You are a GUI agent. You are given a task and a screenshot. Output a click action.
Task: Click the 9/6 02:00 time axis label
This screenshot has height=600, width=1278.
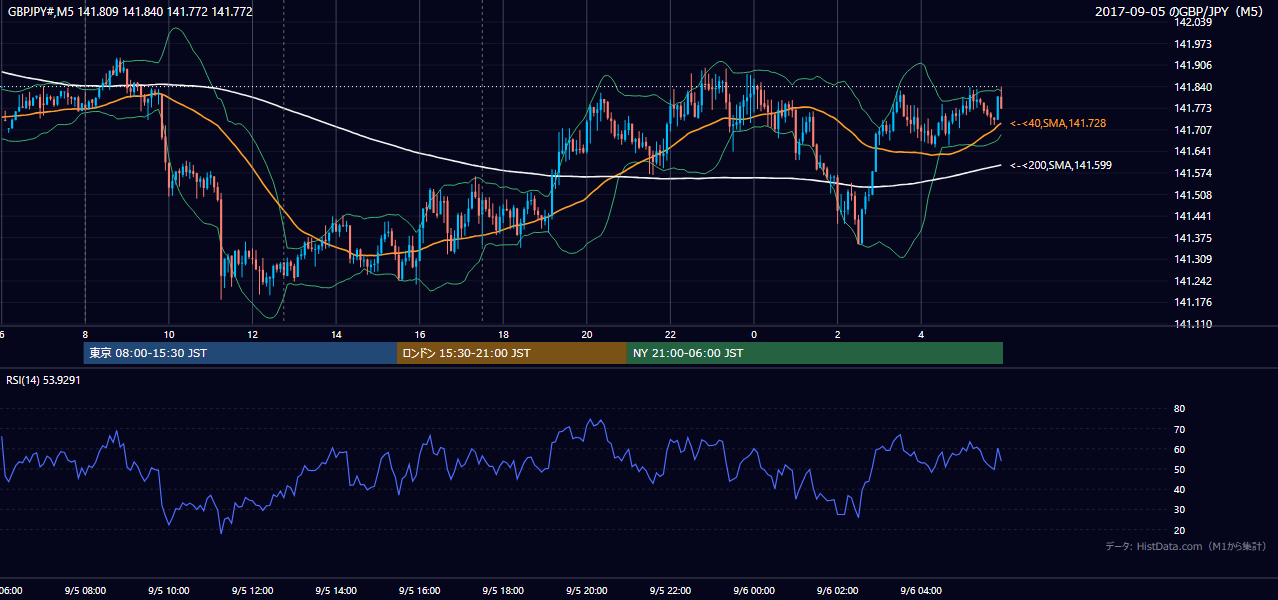(837, 591)
